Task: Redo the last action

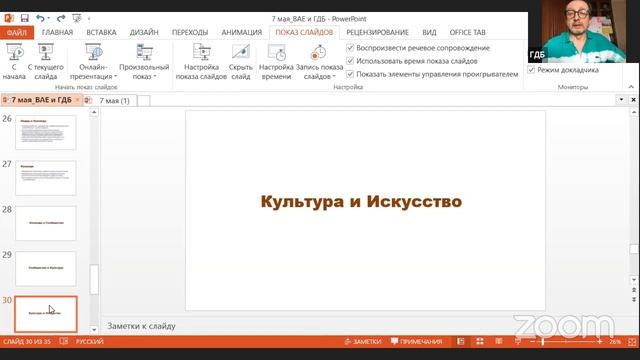Action: pyautogui.click(x=61, y=18)
